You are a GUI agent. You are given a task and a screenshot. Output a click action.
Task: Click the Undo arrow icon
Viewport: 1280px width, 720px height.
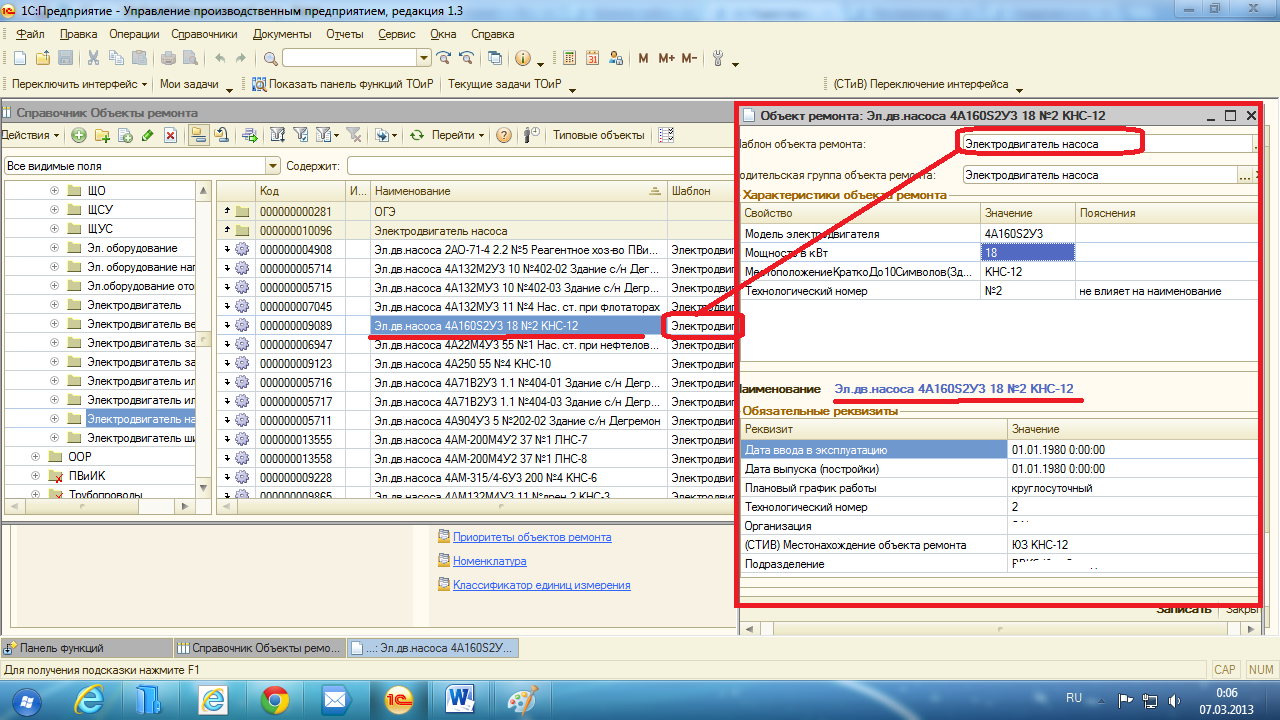220,58
